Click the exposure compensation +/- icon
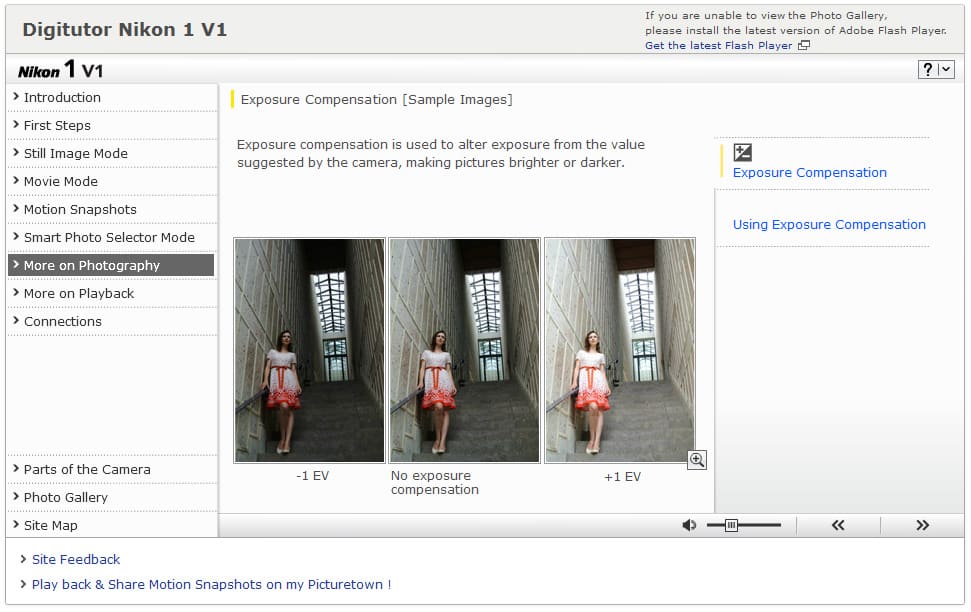This screenshot has height=612, width=971. 742,152
